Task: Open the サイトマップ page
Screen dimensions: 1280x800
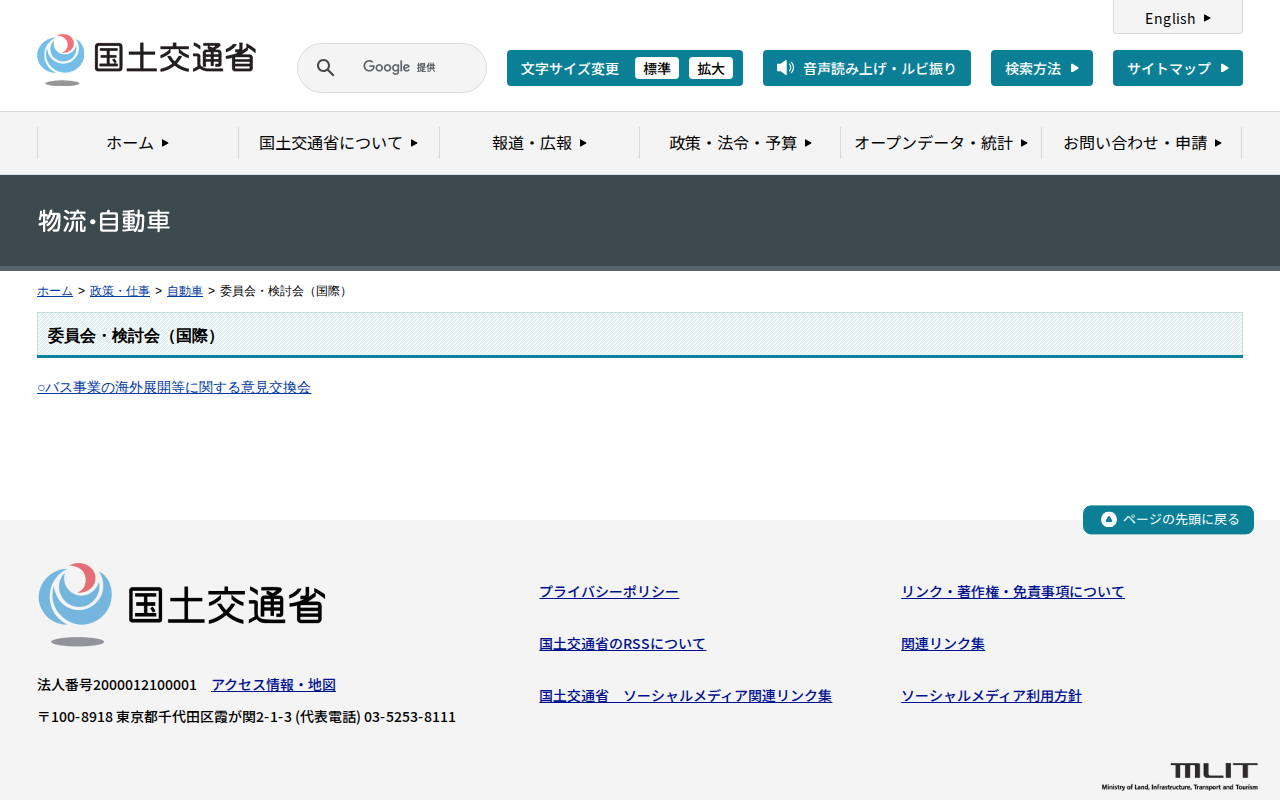Action: 1177,68
